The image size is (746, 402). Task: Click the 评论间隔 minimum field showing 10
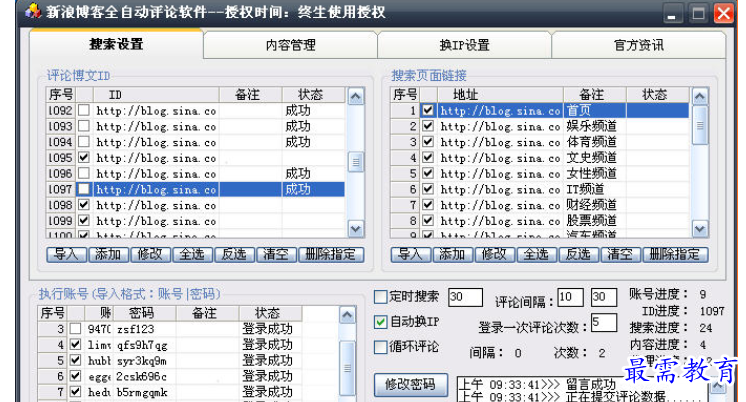(570, 297)
